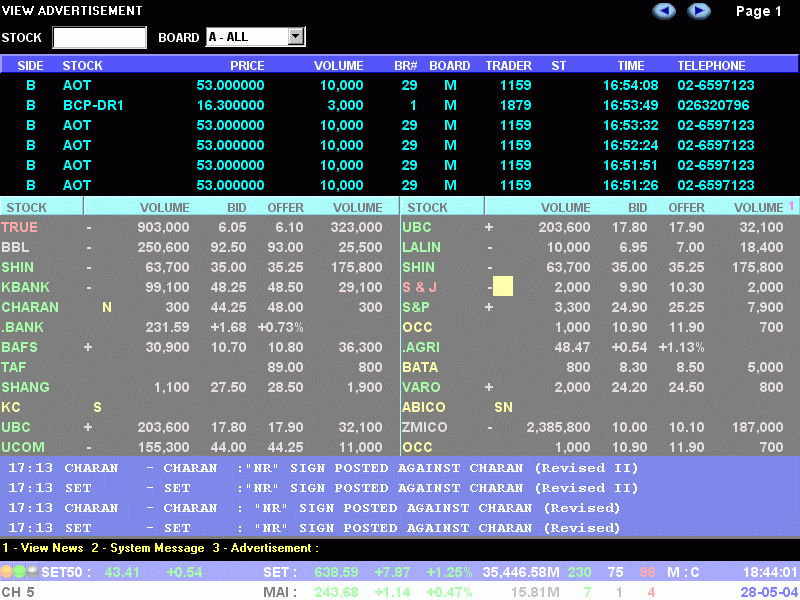This screenshot has width=800, height=600.
Task: Click the Page 1 indicator
Action: click(x=759, y=11)
